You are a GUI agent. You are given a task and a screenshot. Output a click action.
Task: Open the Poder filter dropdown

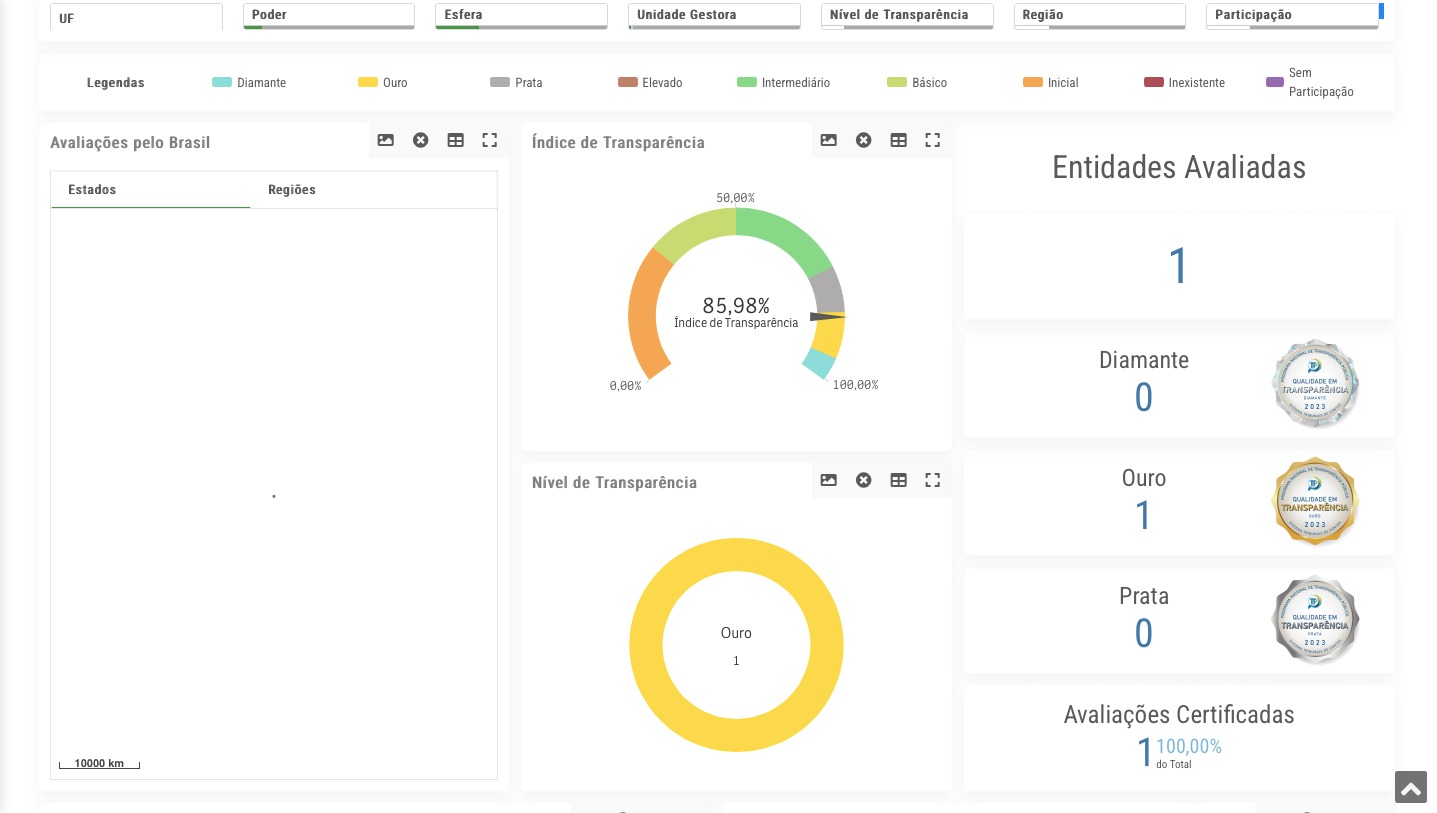click(x=328, y=15)
